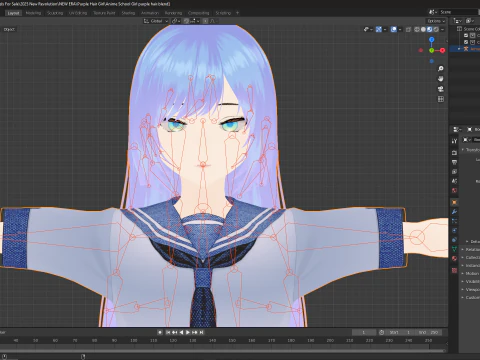Open the Scene properties tab icon
Screen dimensions: 480x360
tap(454, 181)
